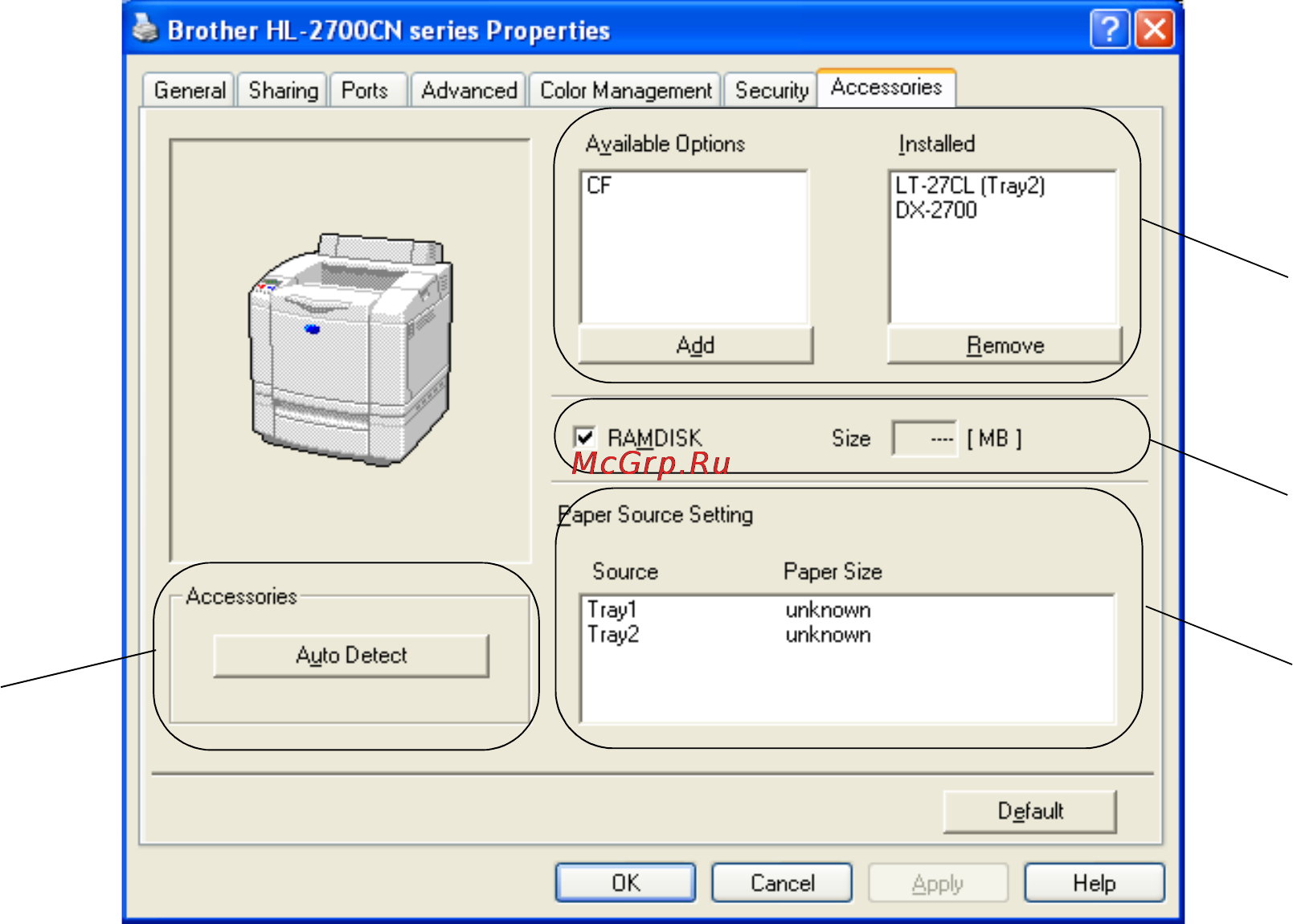Select the Tray1 row in Paper Source

click(848, 610)
